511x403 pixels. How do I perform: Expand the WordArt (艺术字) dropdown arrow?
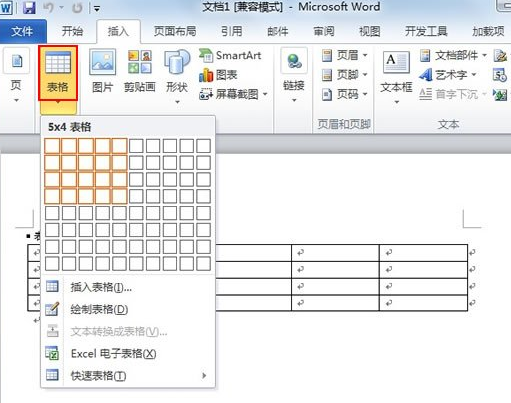[474, 75]
